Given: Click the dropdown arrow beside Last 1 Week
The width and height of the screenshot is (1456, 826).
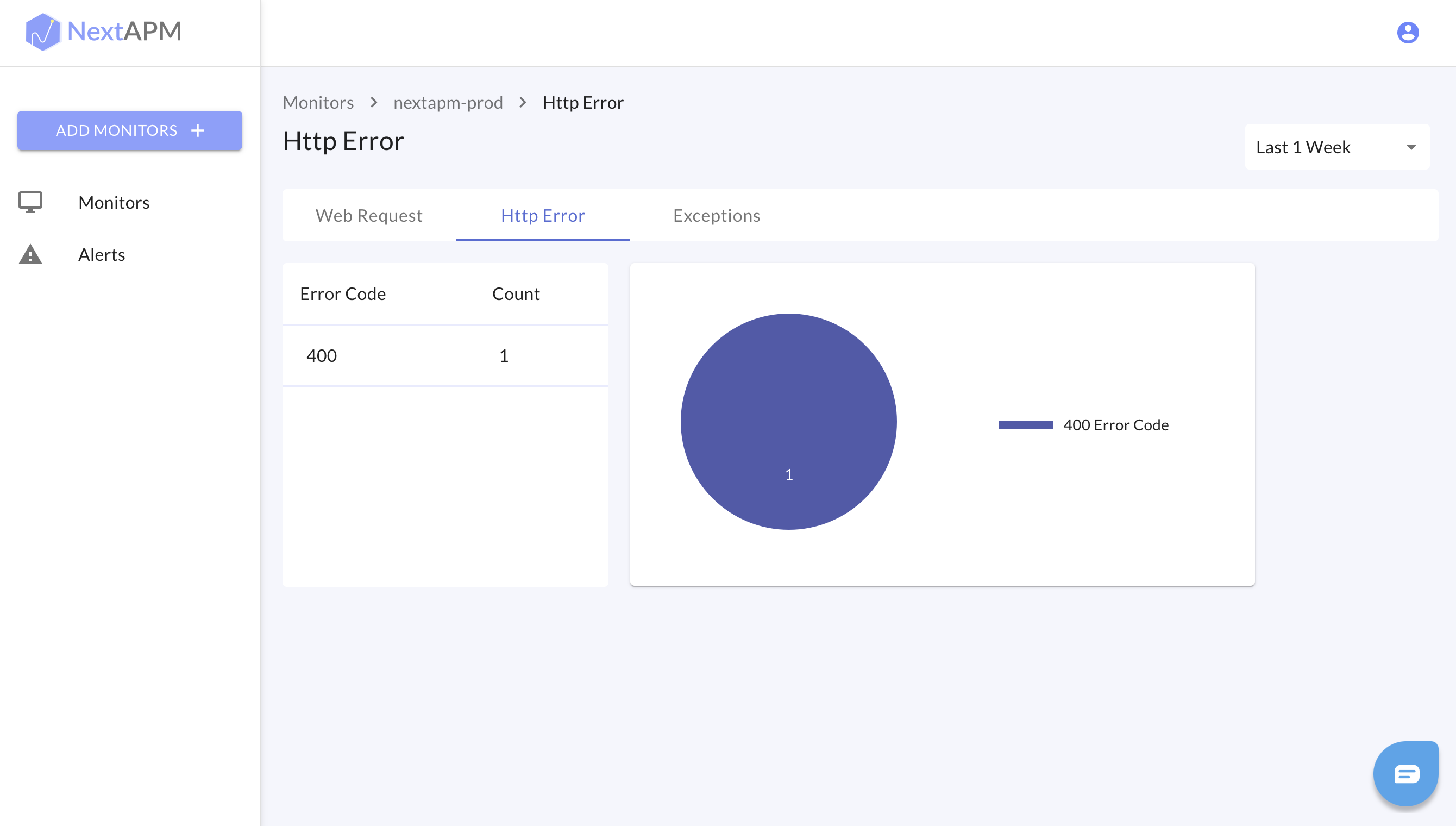Looking at the screenshot, I should (1411, 146).
